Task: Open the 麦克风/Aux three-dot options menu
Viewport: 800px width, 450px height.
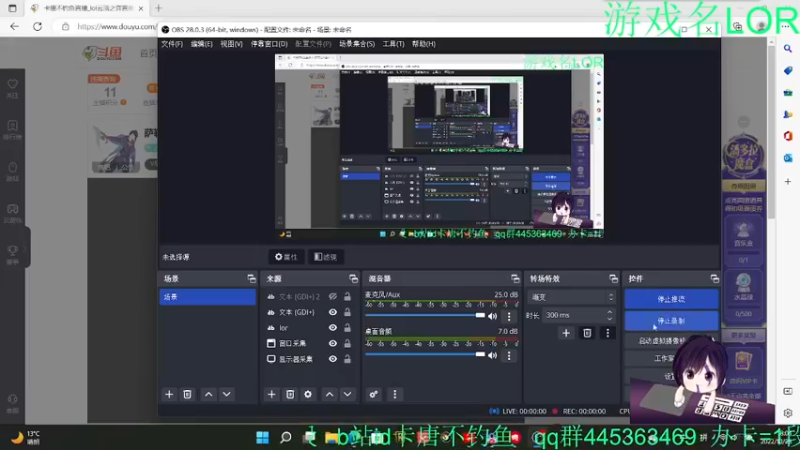Action: click(509, 316)
